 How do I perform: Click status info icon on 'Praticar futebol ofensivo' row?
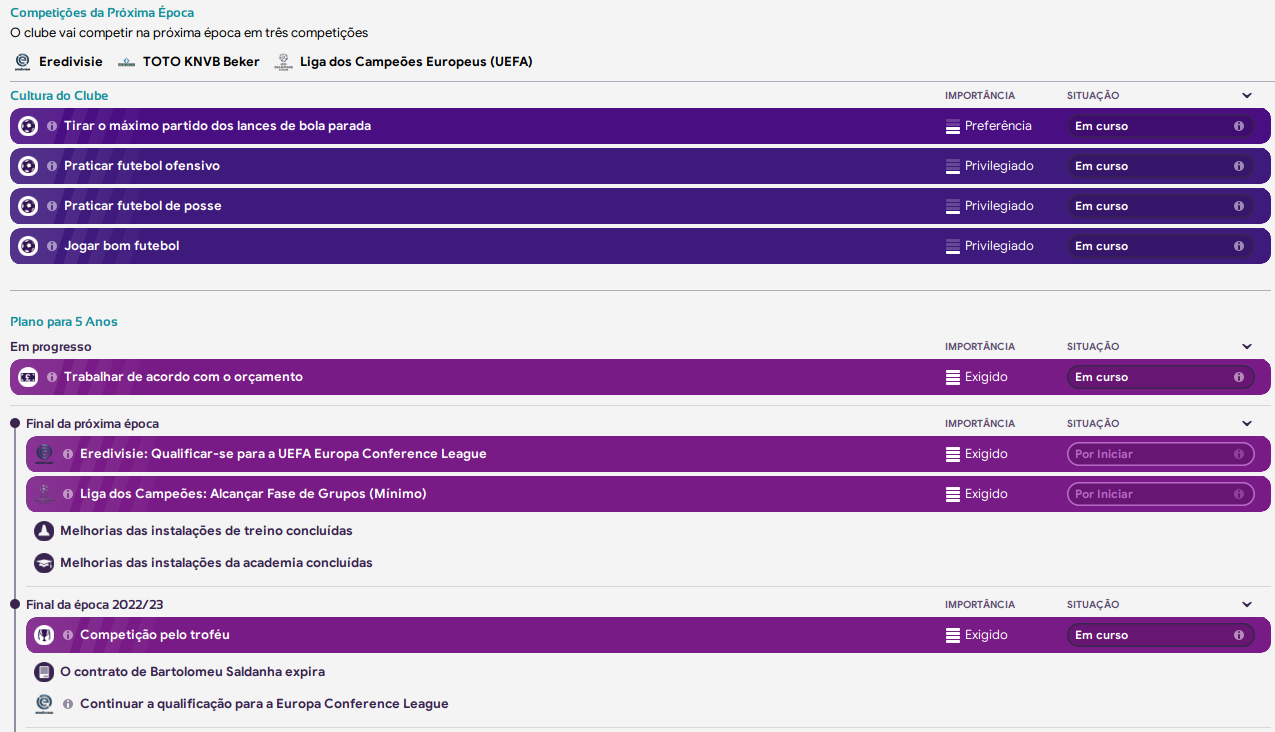click(1239, 166)
